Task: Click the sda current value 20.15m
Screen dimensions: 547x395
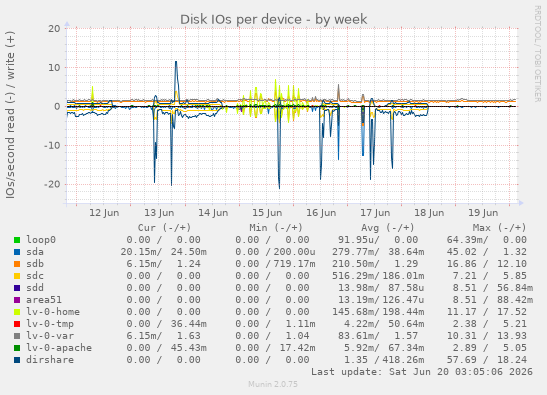Action: (x=141, y=252)
